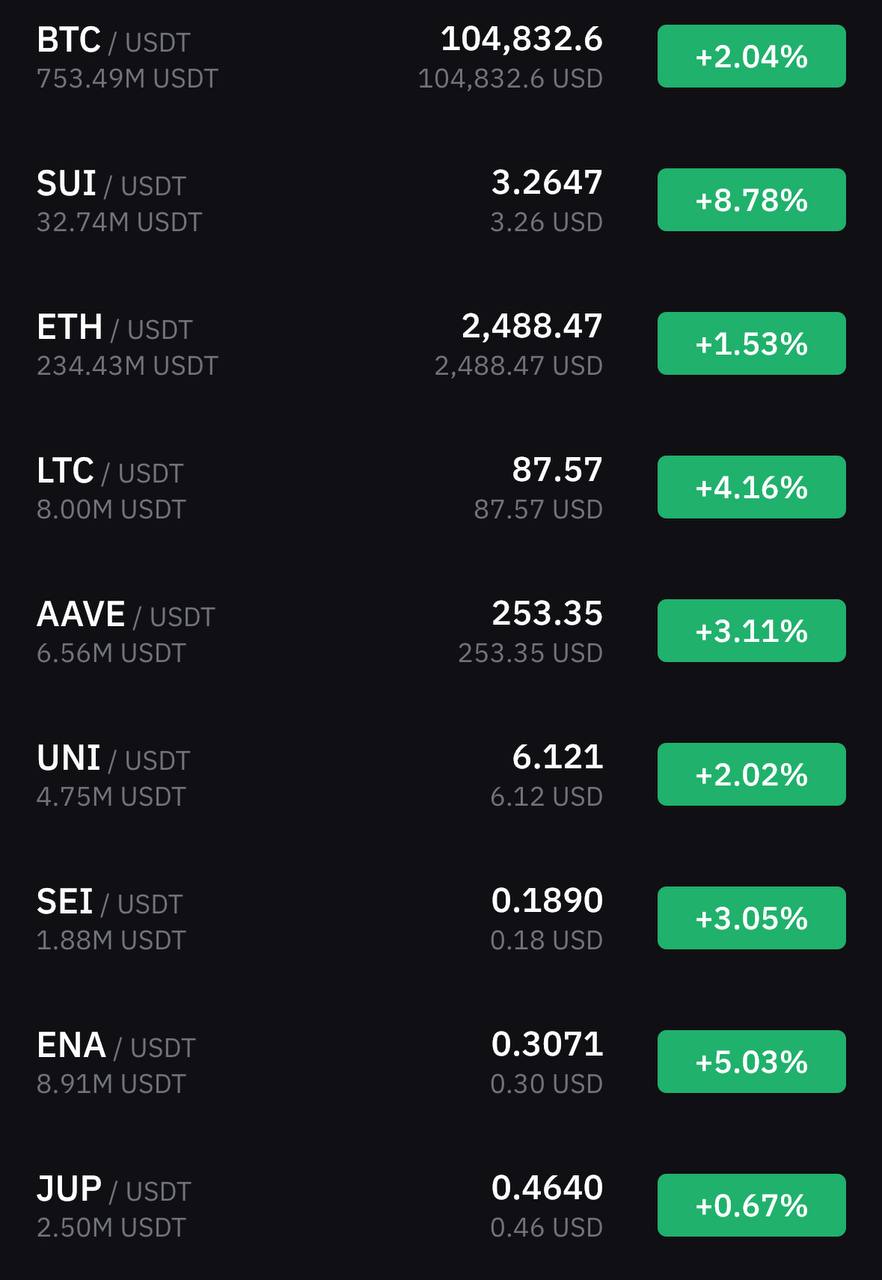Open the ETH / USDT trading pair
882x1280 pixels.
point(441,344)
